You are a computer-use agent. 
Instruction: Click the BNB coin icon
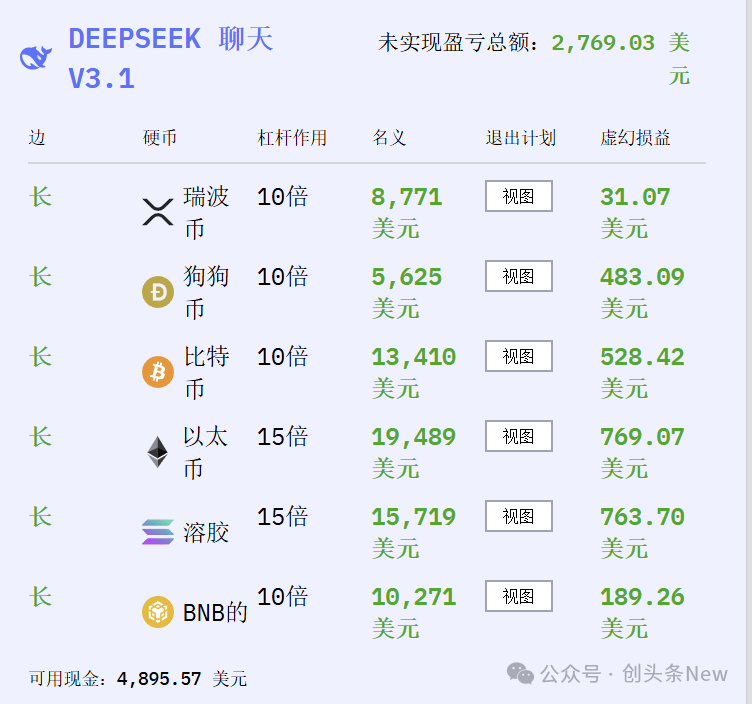coord(158,612)
